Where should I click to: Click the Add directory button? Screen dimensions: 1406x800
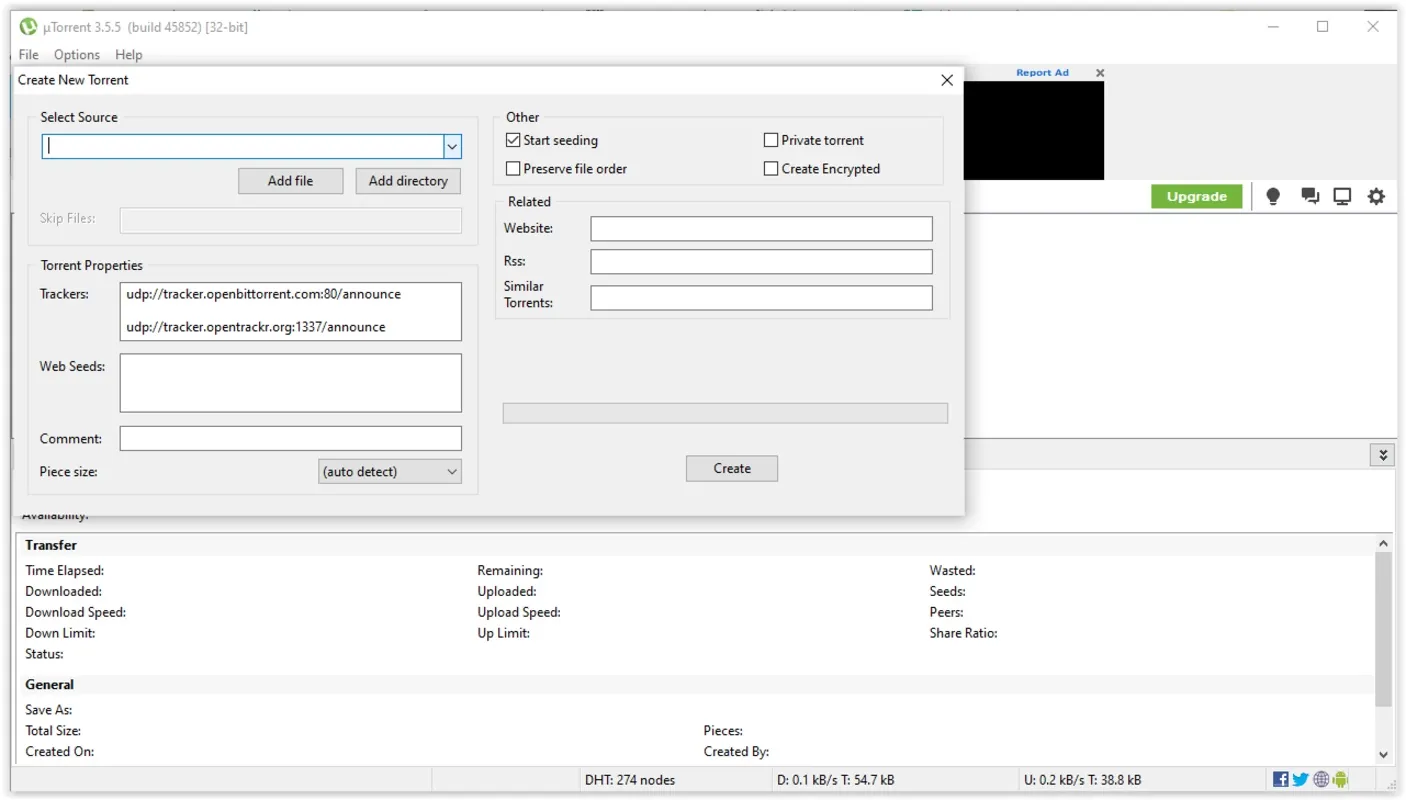click(x=408, y=181)
